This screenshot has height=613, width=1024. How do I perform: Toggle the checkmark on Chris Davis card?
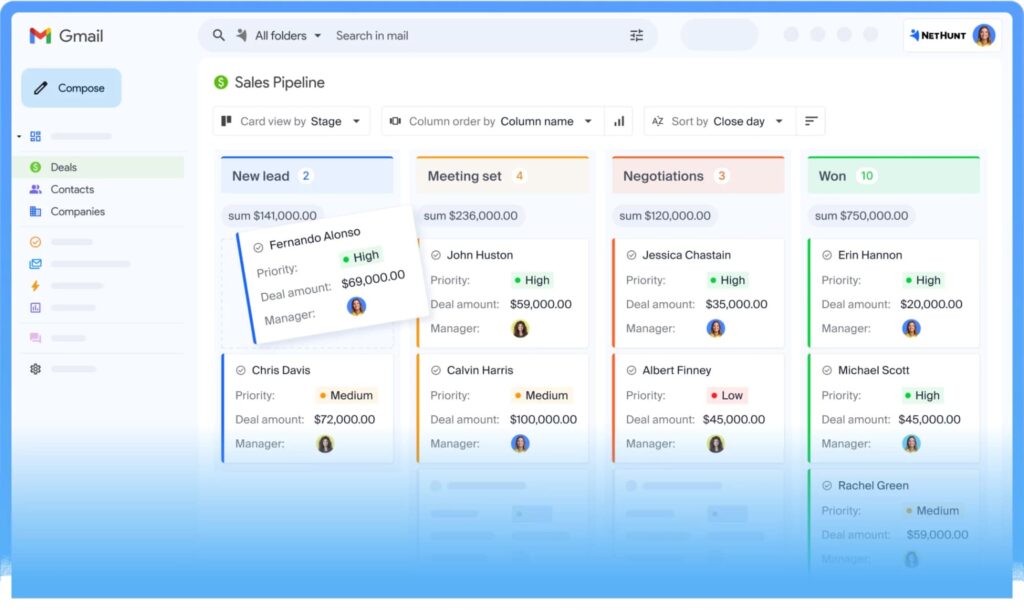click(x=241, y=370)
